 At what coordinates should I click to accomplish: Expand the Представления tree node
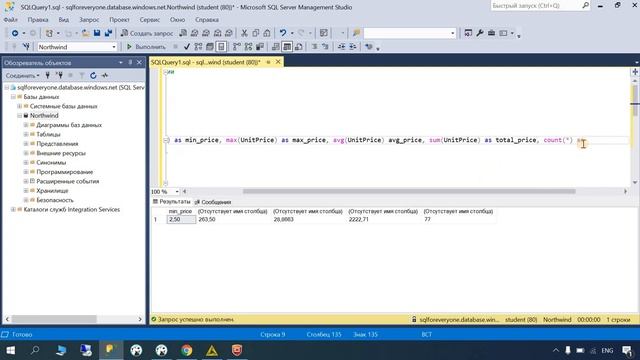(x=26, y=144)
